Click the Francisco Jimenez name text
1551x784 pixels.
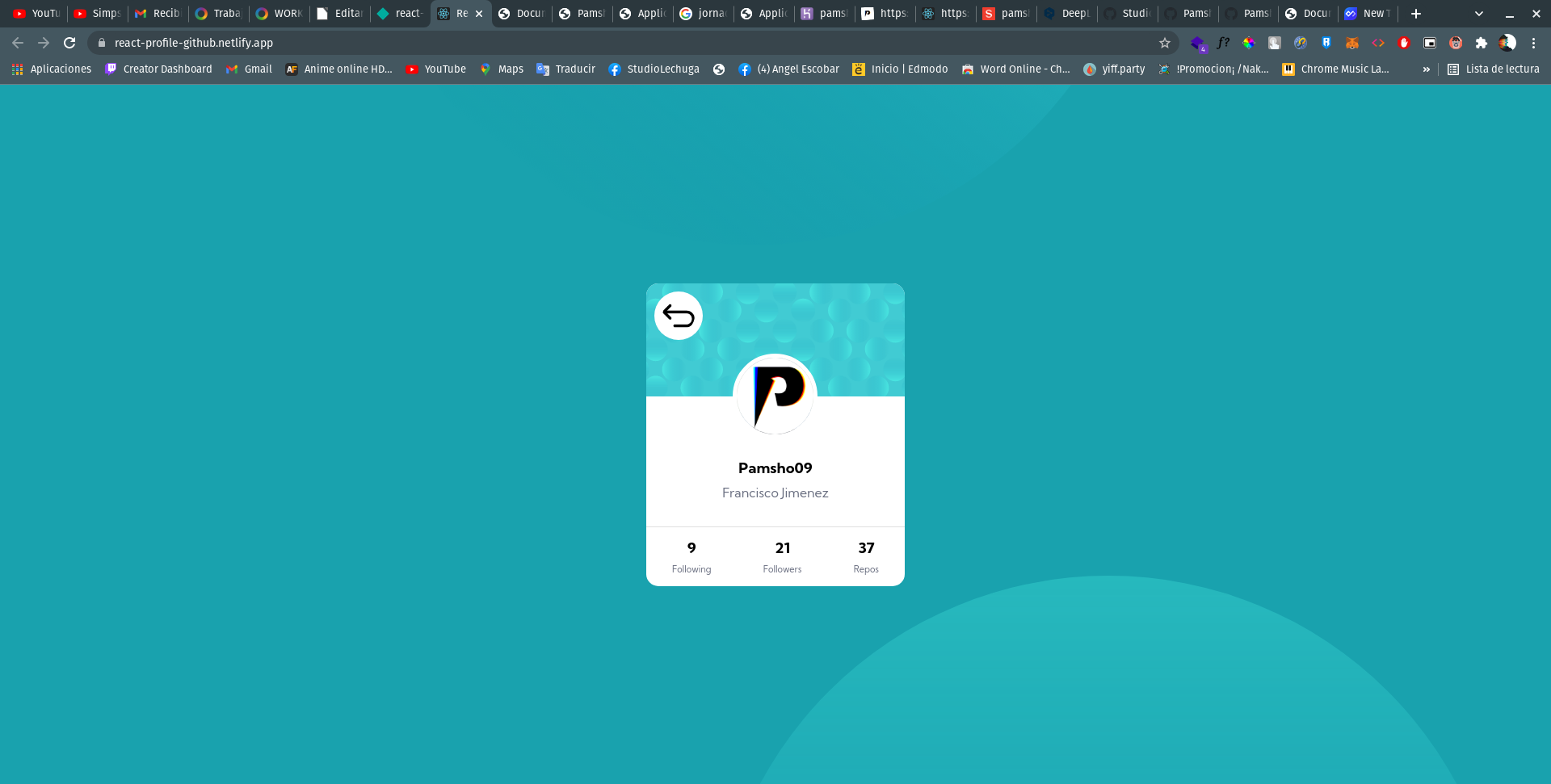tap(775, 493)
